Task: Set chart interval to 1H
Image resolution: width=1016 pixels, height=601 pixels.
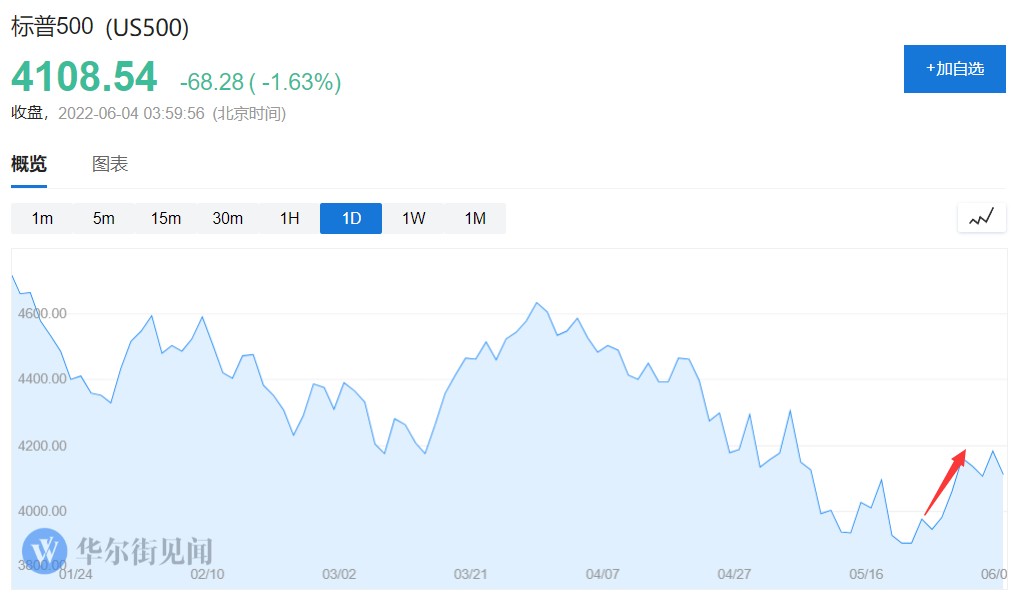Action: (289, 218)
